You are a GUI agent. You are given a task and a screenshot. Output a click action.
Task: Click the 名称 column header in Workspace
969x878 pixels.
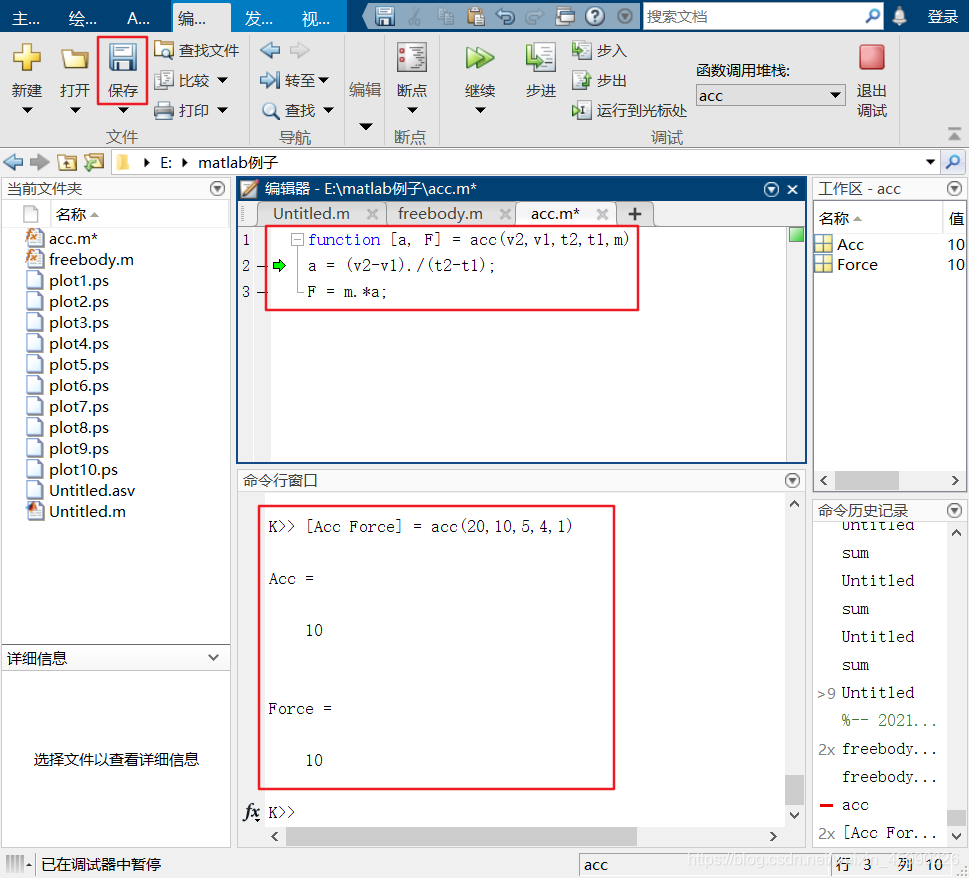click(x=834, y=218)
